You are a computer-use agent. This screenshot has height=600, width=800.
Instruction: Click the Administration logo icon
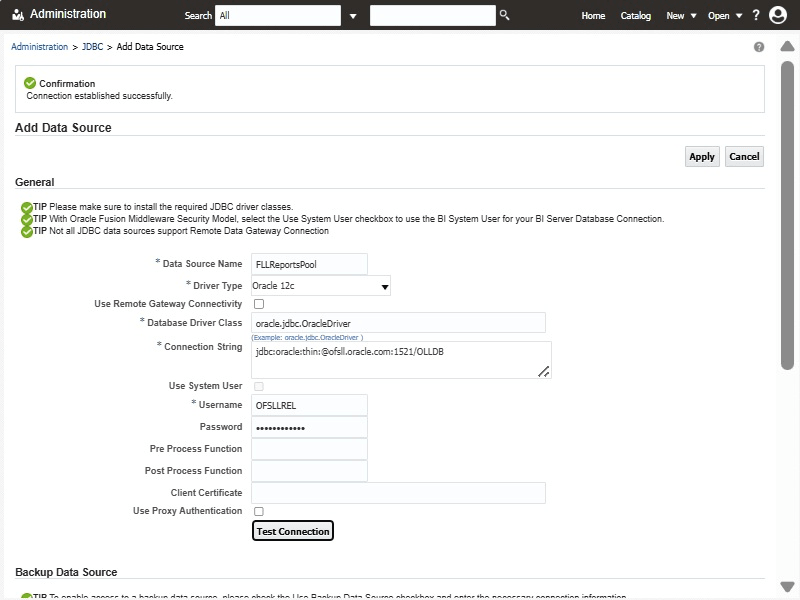click(x=18, y=15)
